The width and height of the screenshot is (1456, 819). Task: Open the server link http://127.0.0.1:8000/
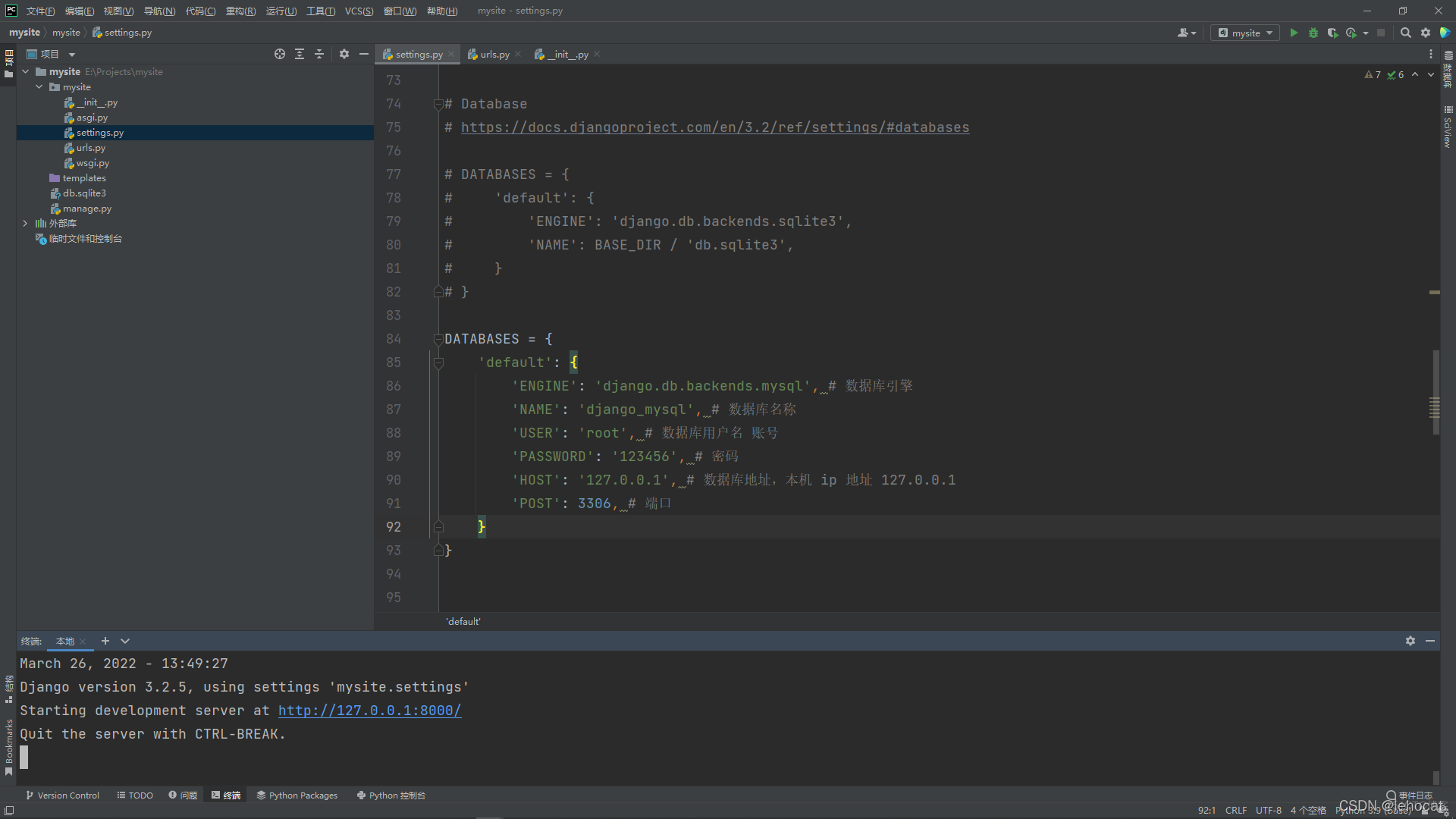click(x=369, y=711)
